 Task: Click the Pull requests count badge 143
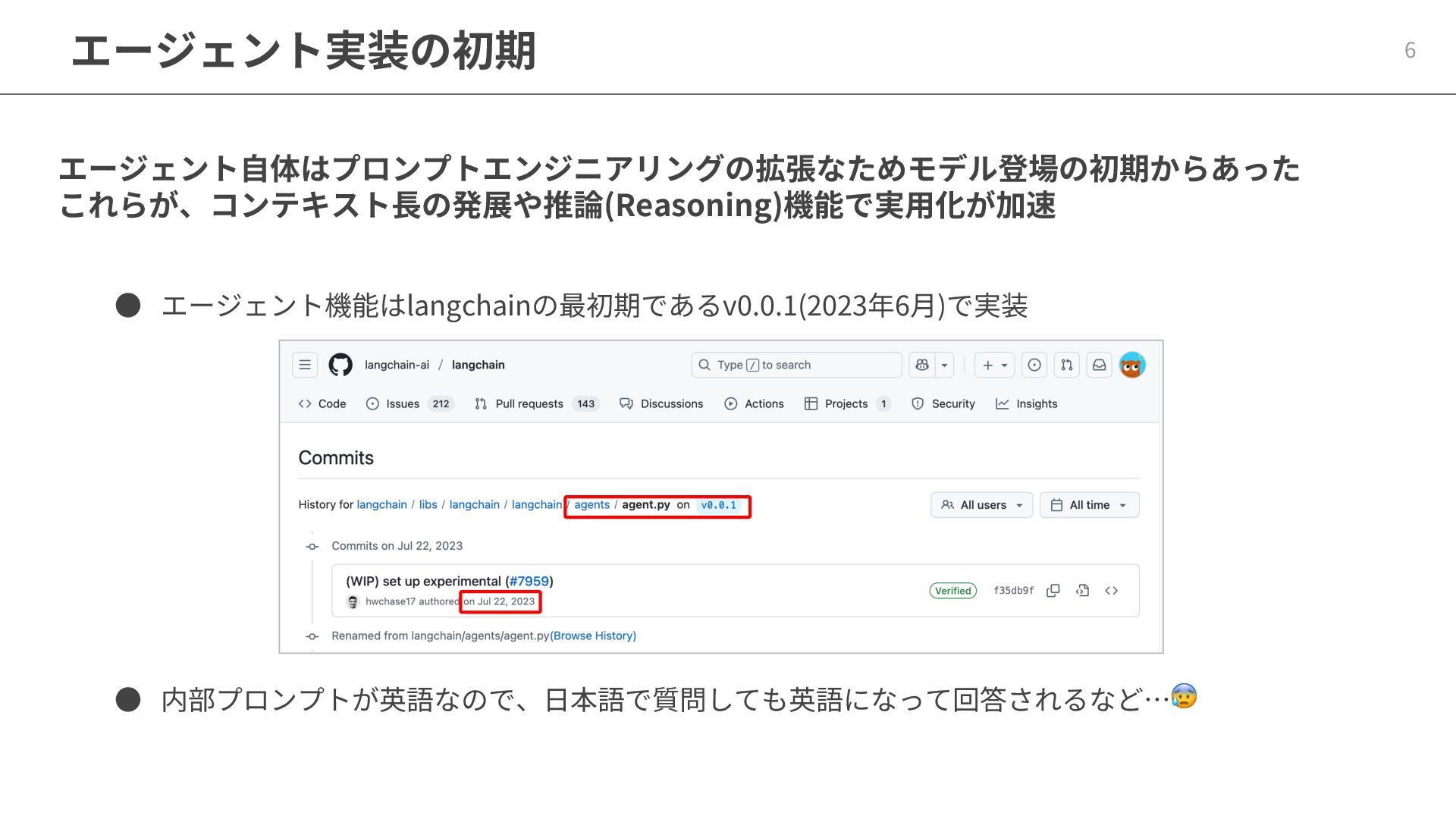pos(585,403)
